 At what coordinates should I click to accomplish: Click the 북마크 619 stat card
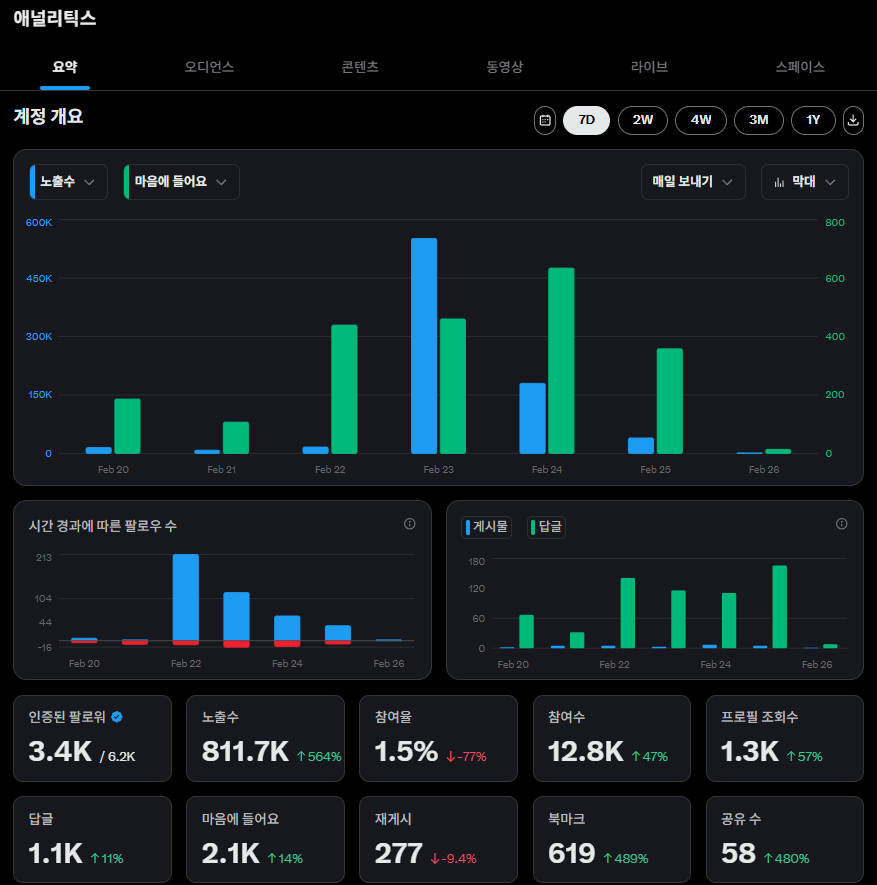612,839
